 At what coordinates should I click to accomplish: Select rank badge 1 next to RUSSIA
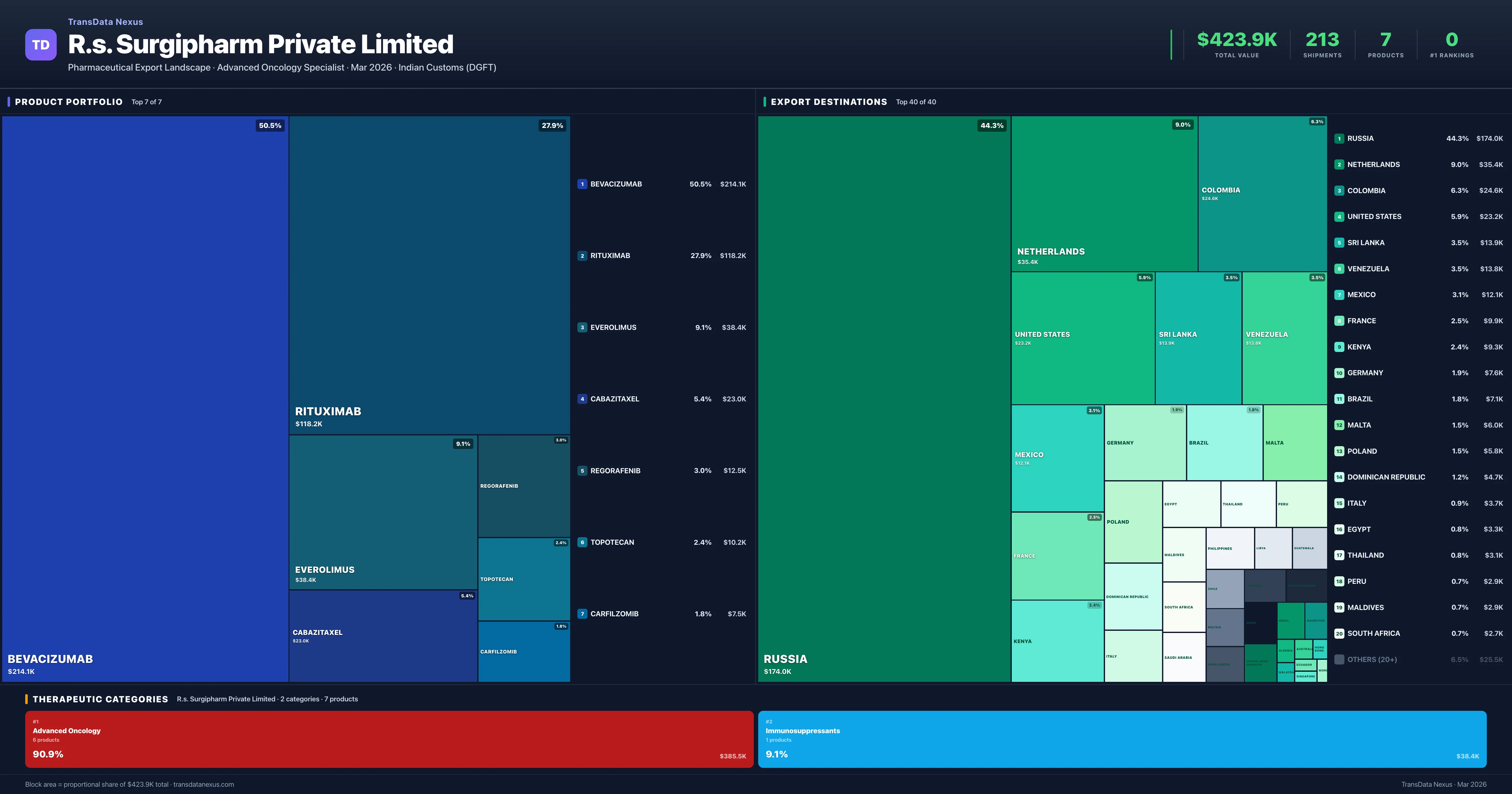1340,139
